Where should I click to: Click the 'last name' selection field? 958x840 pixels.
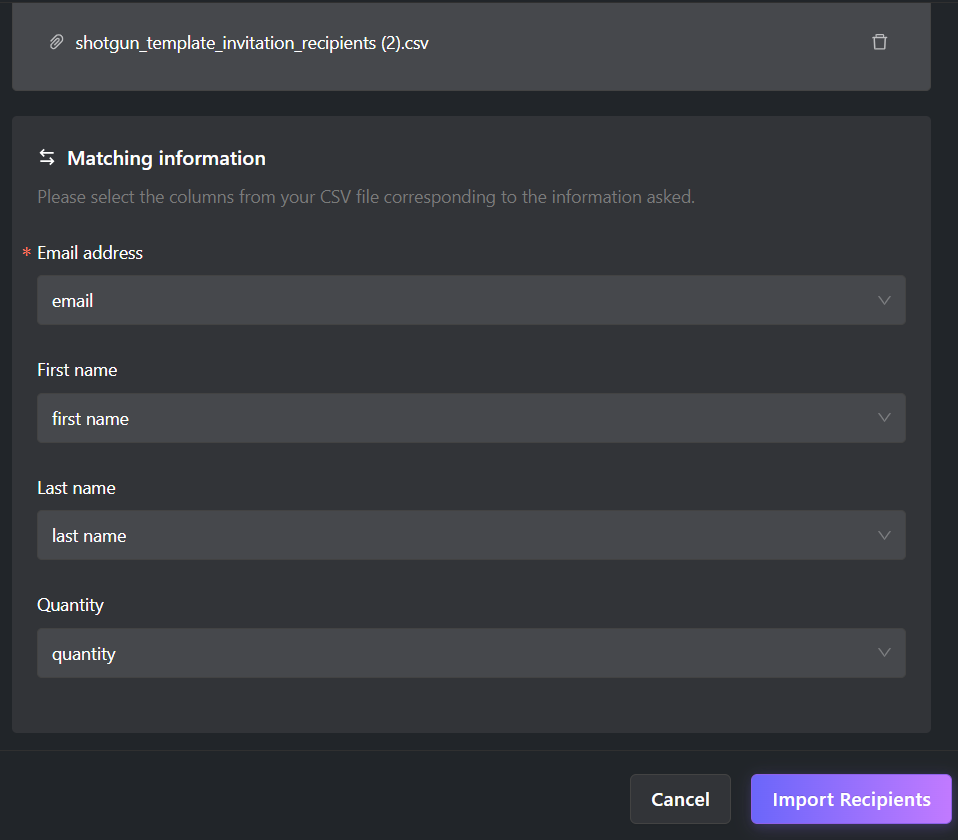(x=471, y=535)
